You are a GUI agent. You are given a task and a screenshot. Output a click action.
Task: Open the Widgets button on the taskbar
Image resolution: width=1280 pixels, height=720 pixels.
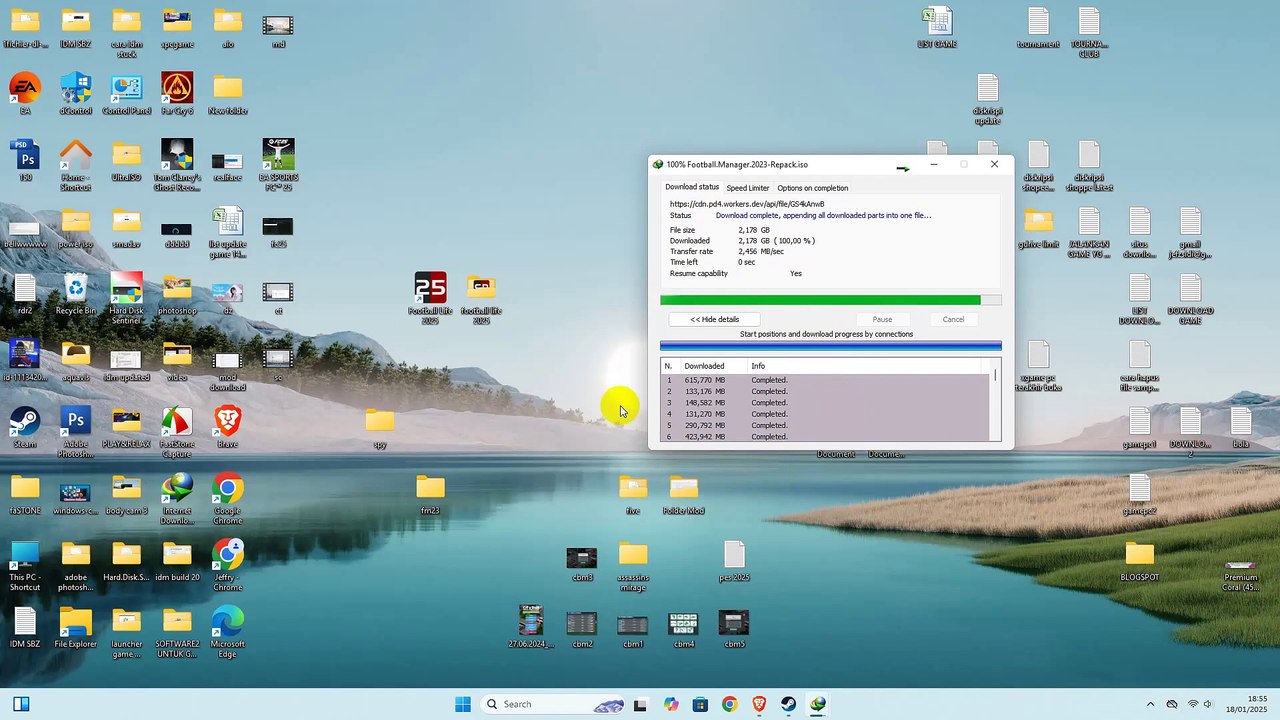tap(21, 704)
